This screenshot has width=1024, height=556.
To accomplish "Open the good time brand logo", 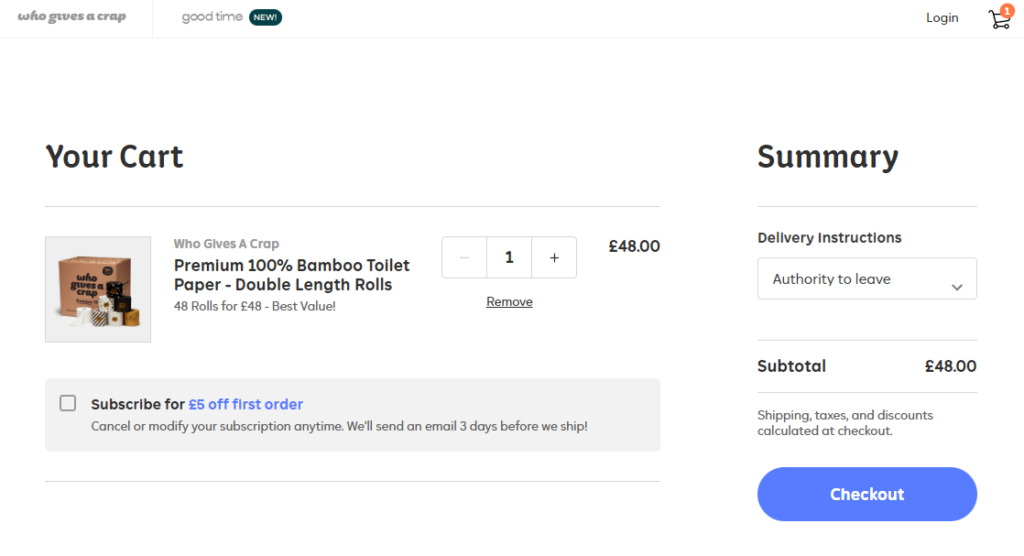I will click(212, 17).
